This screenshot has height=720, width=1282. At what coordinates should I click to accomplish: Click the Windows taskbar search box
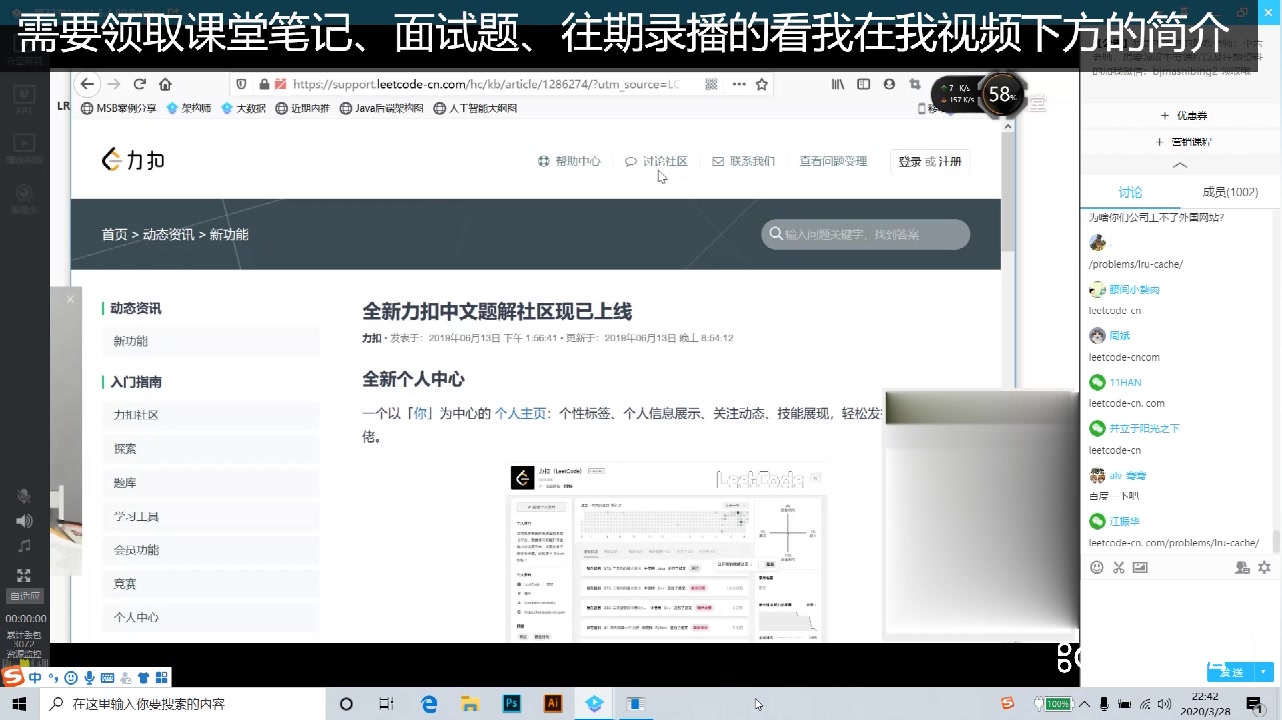point(185,704)
